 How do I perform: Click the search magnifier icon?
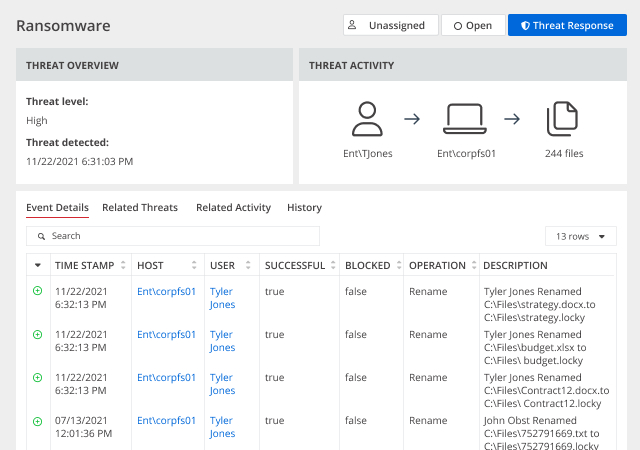click(41, 236)
